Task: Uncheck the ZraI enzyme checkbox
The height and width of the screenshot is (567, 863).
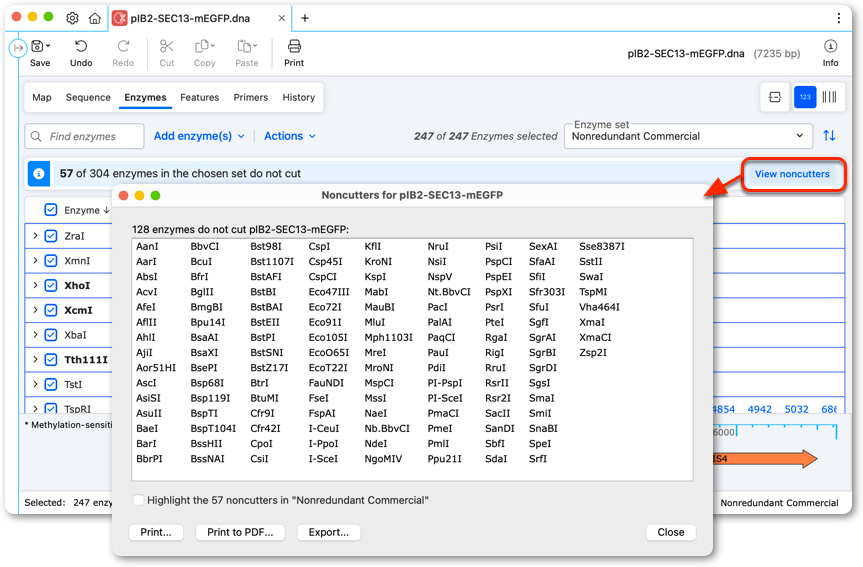Action: click(x=51, y=236)
